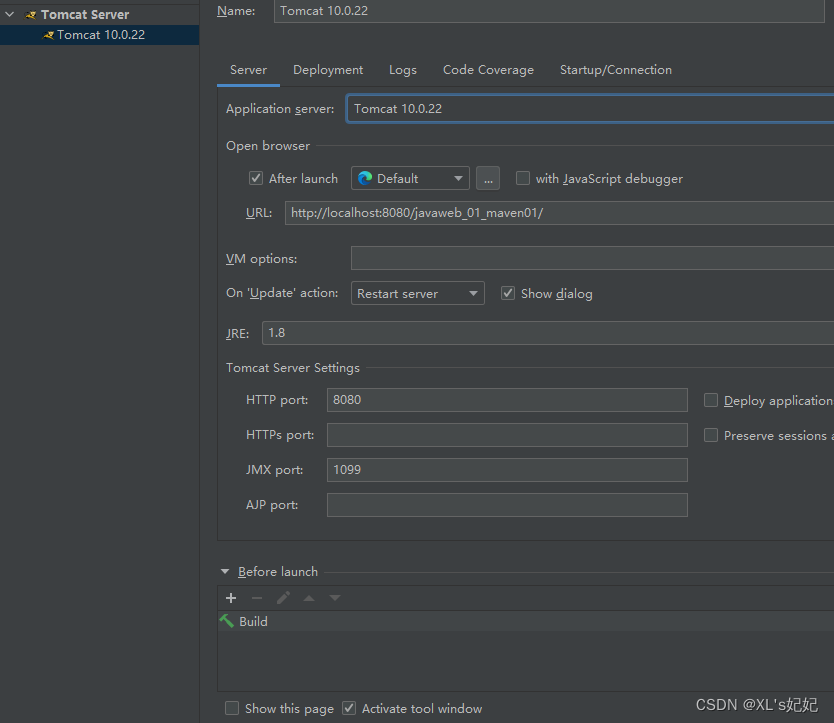Open the Restart server update action dropdown
The height and width of the screenshot is (723, 834).
[418, 293]
